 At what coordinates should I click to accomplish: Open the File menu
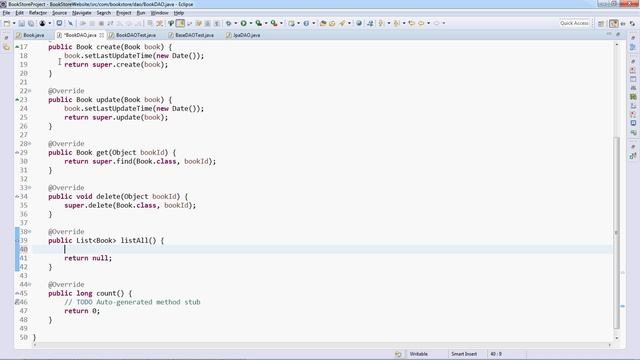[x=6, y=13]
